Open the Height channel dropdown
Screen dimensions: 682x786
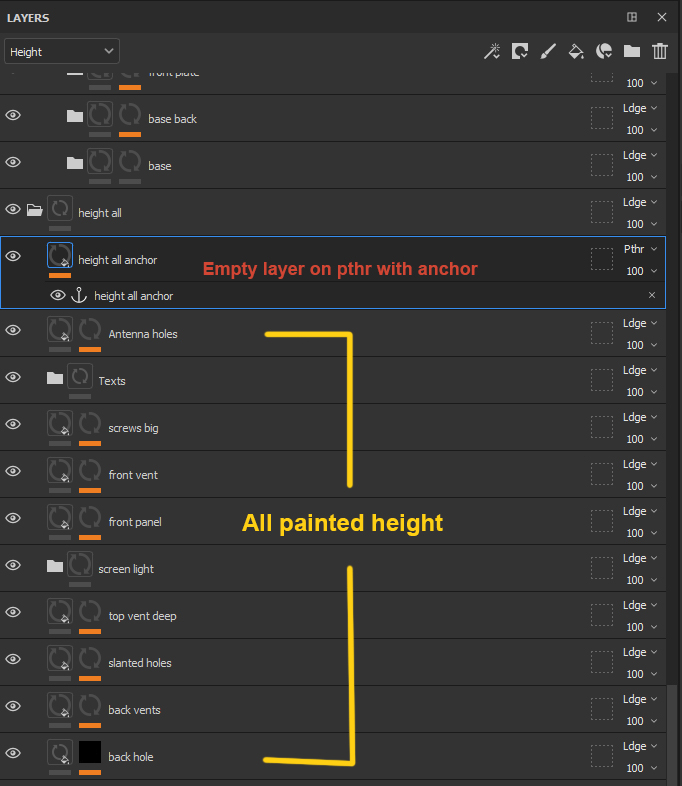point(62,52)
